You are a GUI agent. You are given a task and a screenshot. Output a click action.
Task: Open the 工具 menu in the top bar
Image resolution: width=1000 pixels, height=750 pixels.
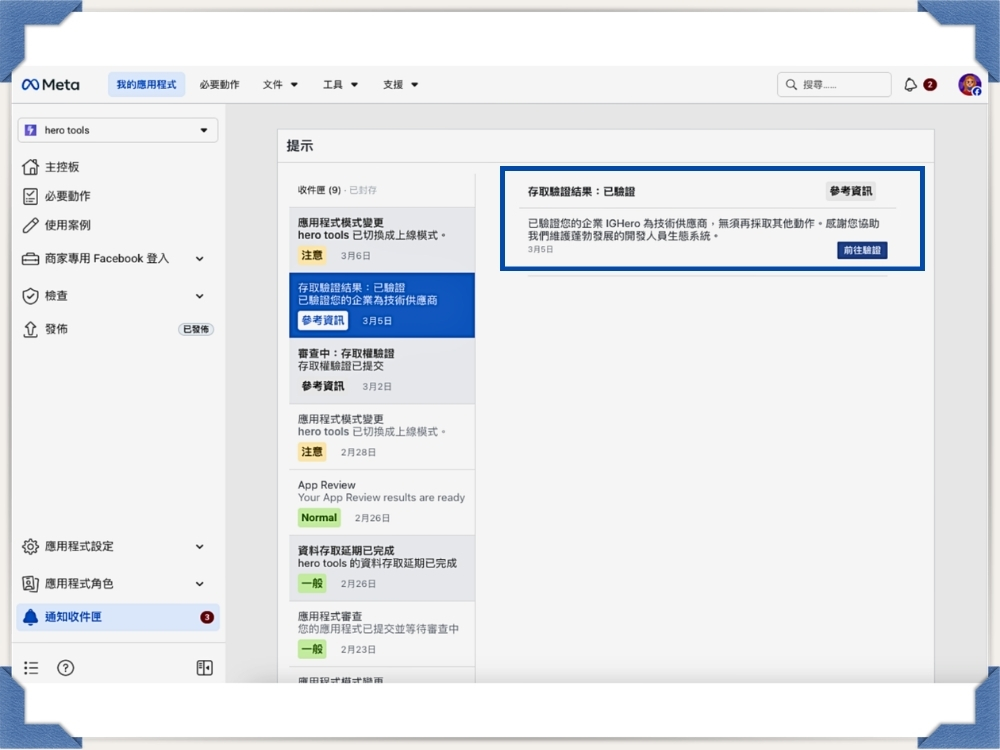point(333,84)
